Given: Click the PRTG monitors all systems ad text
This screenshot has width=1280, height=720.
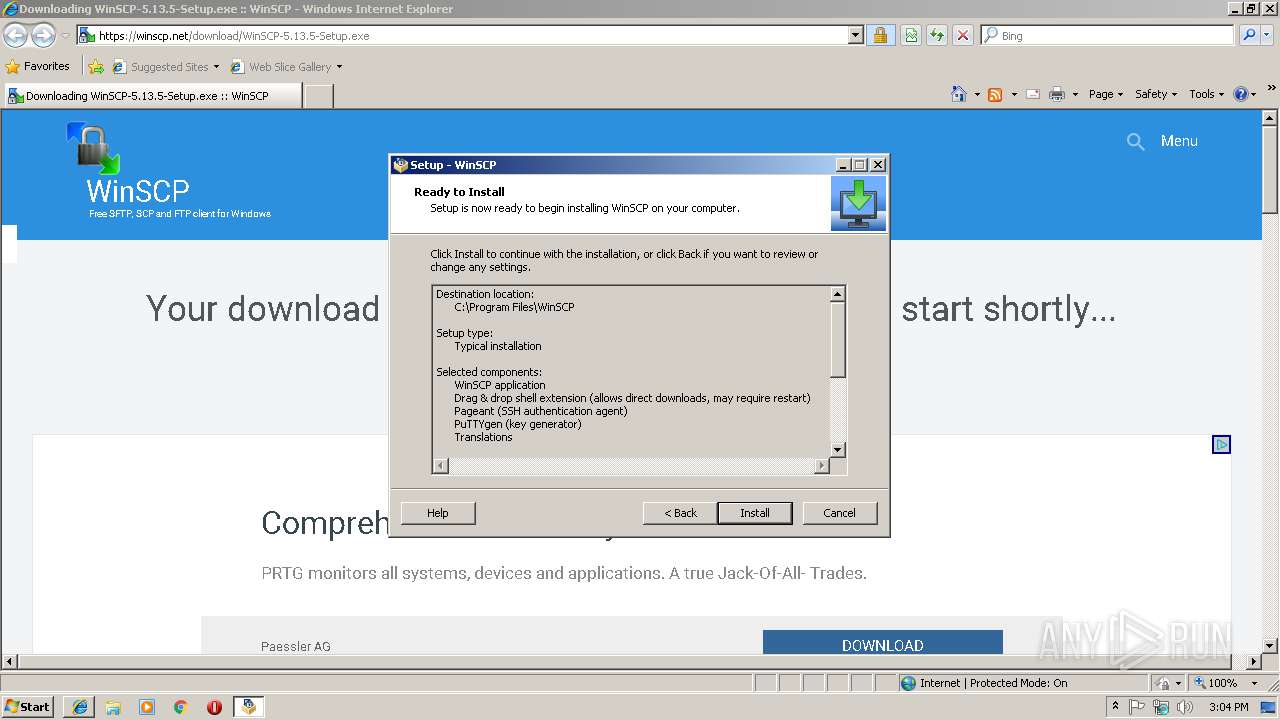Looking at the screenshot, I should coord(563,574).
